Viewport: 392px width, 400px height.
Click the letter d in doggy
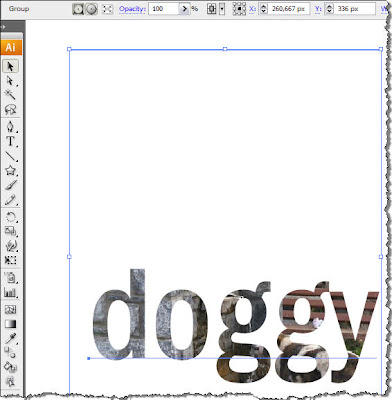pyautogui.click(x=119, y=314)
